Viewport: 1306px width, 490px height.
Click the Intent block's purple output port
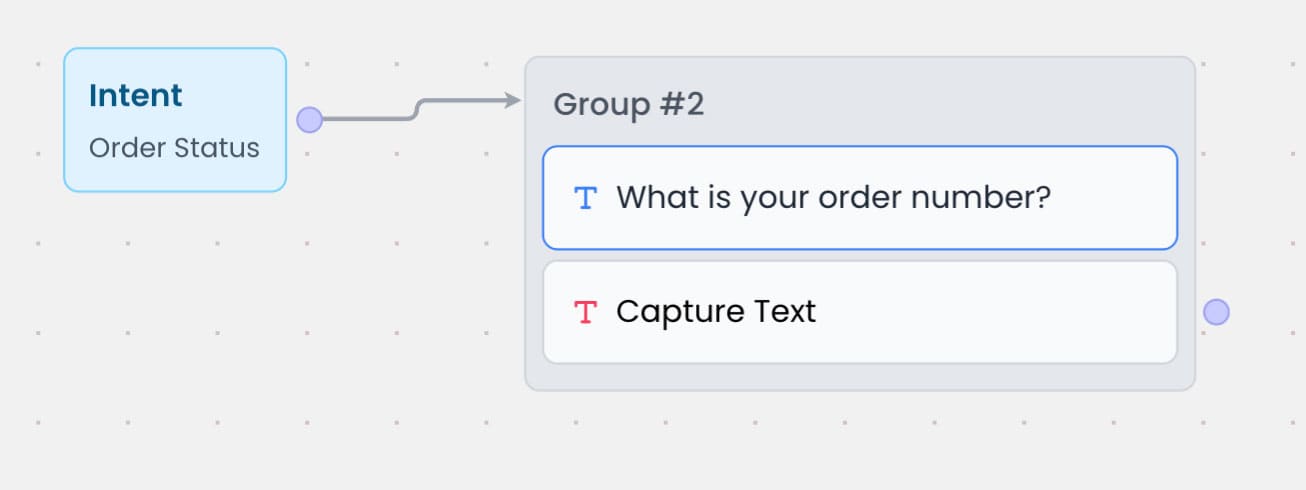click(x=310, y=120)
